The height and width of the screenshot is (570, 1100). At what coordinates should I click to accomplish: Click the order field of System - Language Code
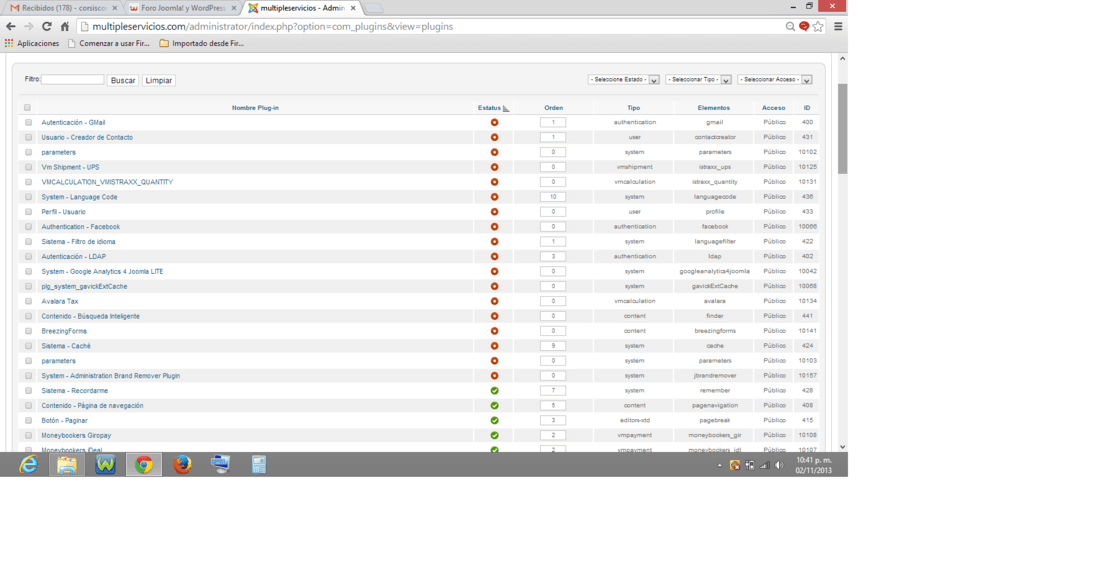click(x=553, y=197)
